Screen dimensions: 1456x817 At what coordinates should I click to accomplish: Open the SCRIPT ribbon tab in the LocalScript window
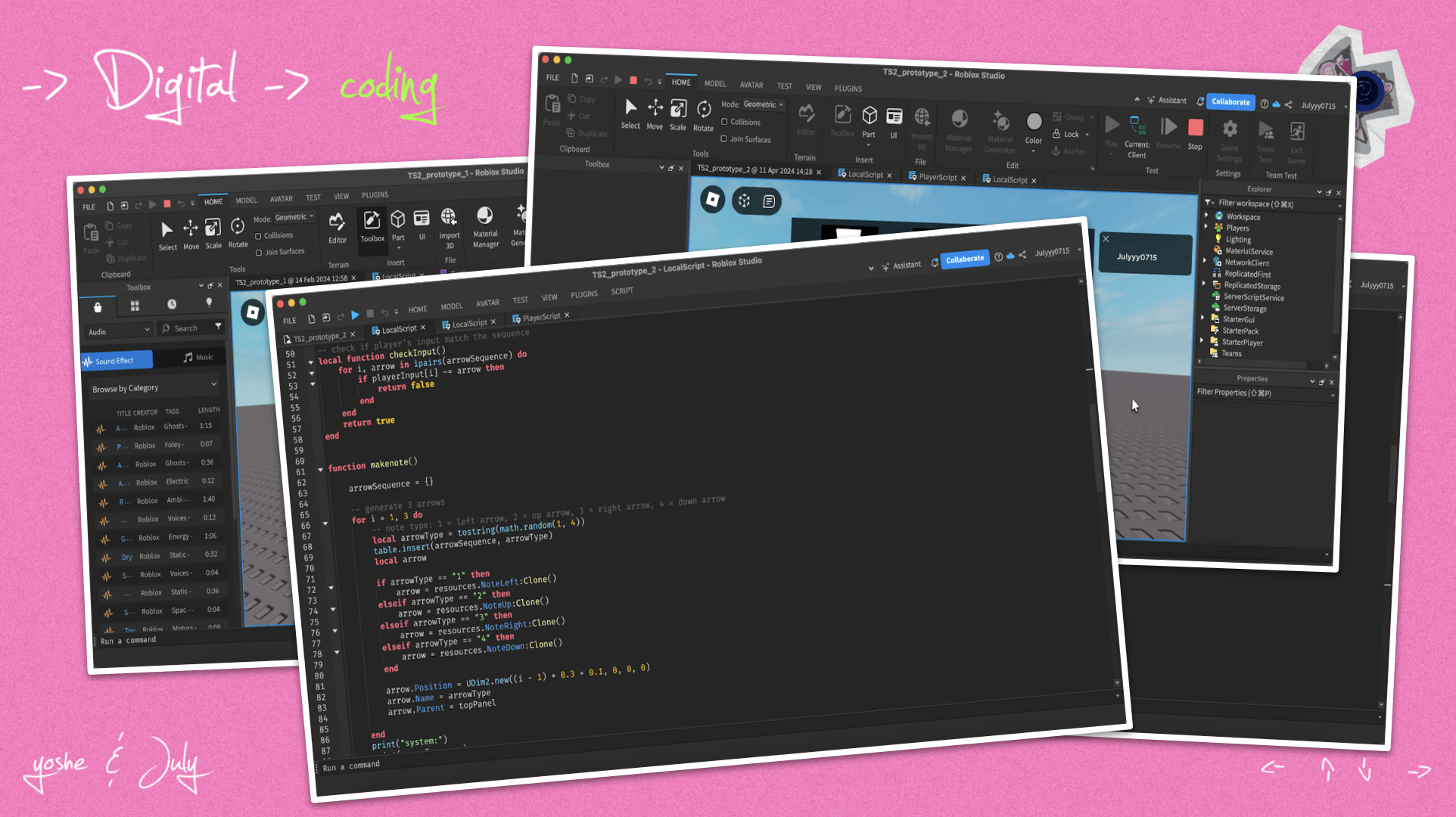[x=622, y=290]
